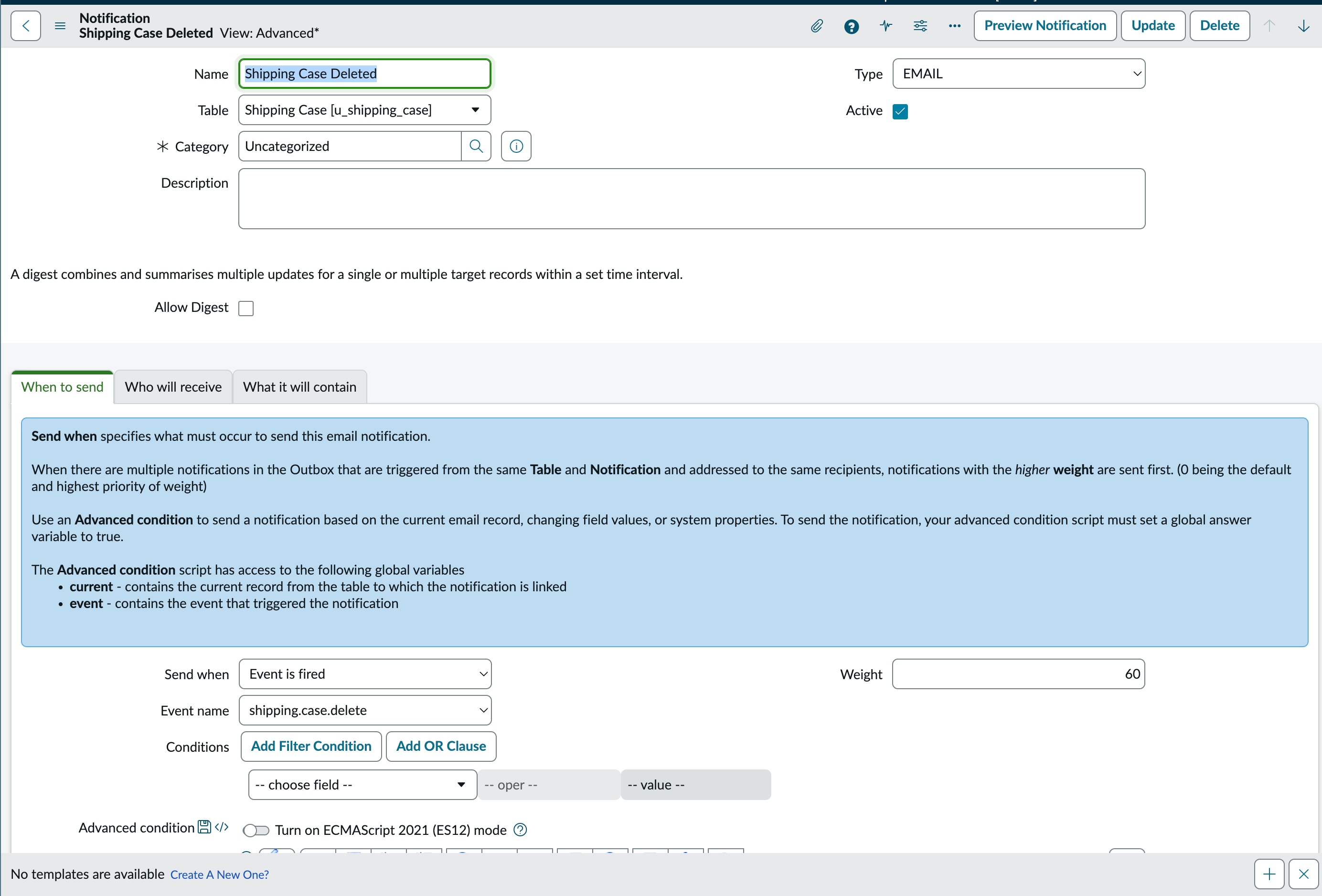Uncheck the Active checkbox

pyautogui.click(x=900, y=111)
